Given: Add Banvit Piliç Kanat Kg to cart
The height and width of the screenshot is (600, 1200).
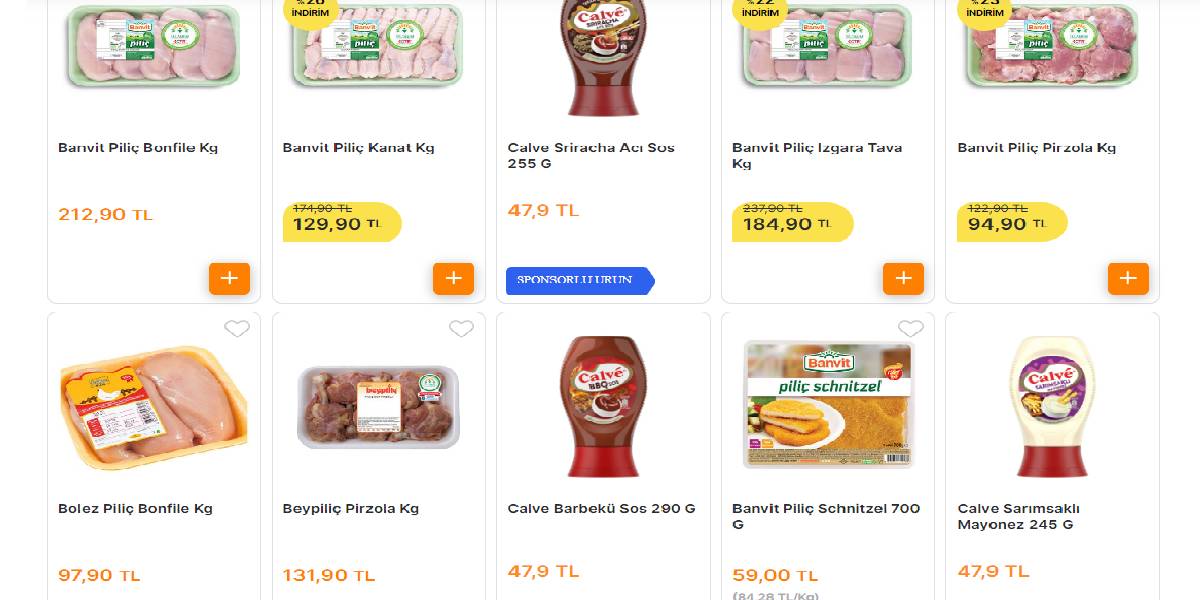Looking at the screenshot, I should (454, 278).
